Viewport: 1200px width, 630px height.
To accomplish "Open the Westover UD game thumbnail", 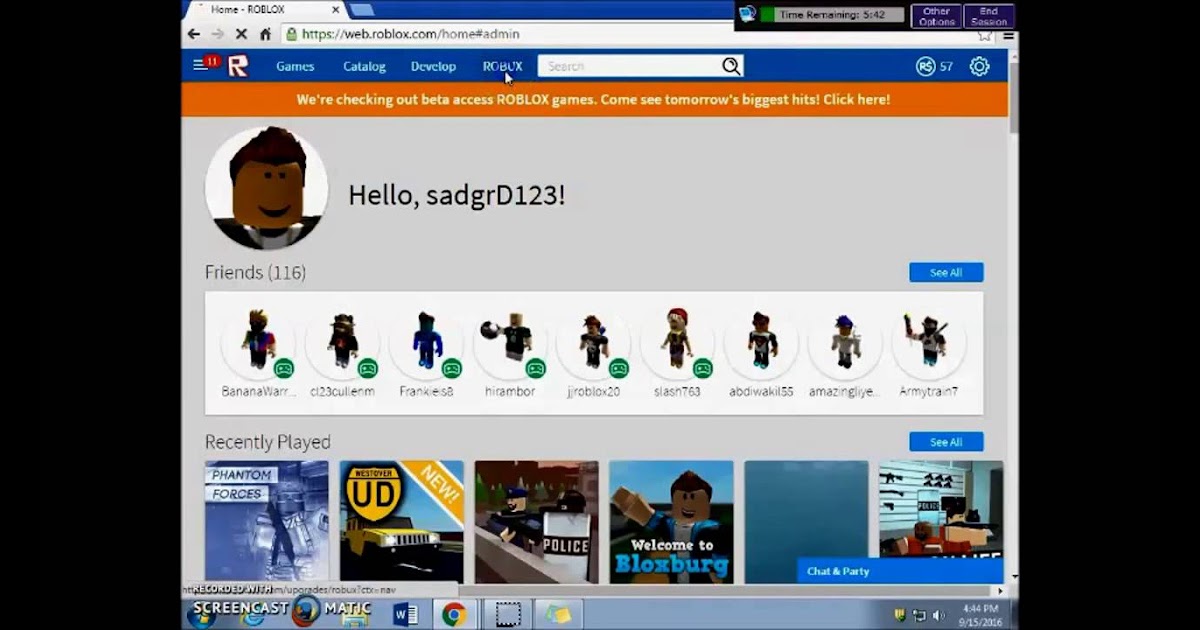I will click(x=402, y=522).
